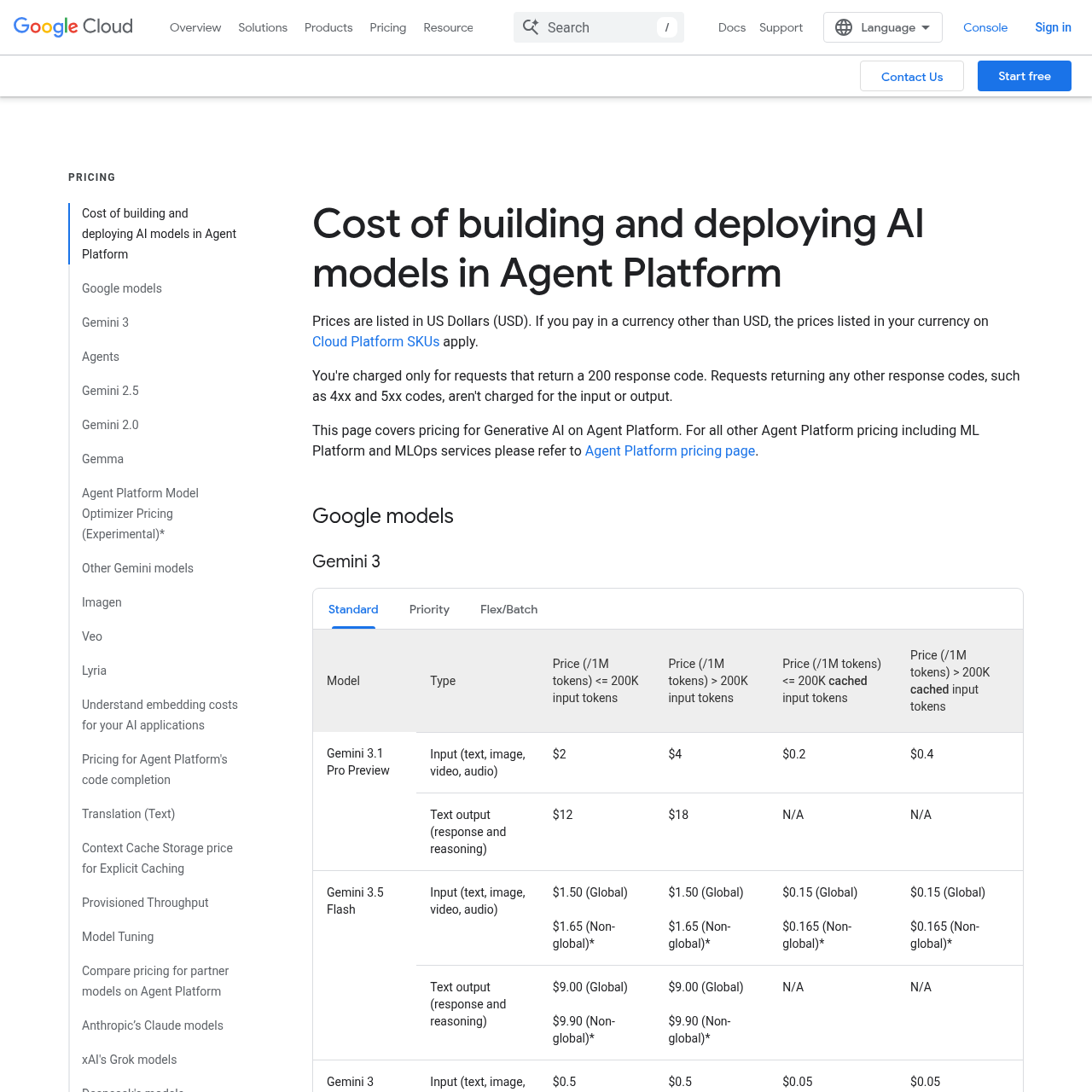Open the Console link
Image resolution: width=1092 pixels, height=1092 pixels.
(985, 27)
